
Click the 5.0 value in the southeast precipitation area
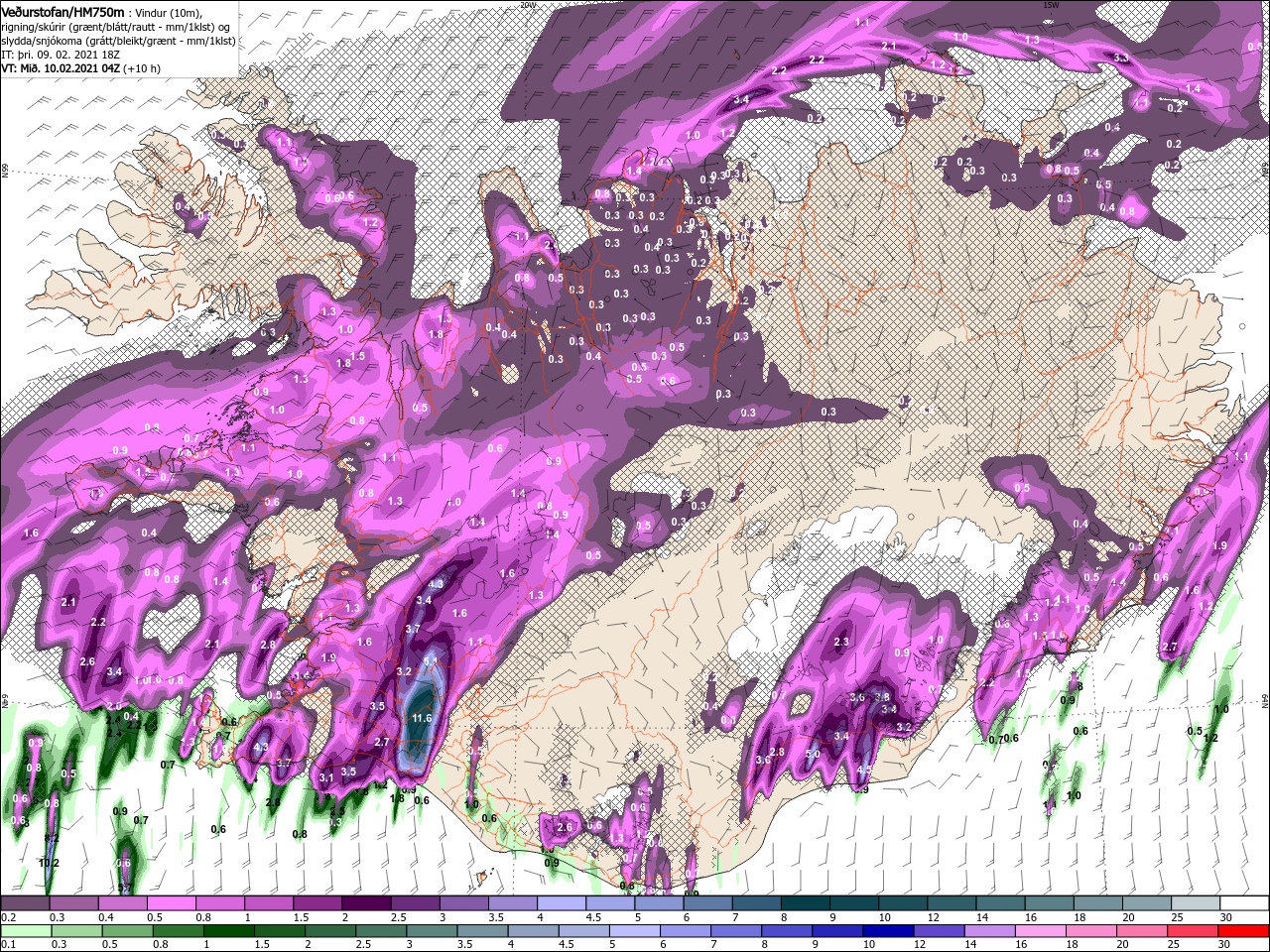(x=812, y=754)
